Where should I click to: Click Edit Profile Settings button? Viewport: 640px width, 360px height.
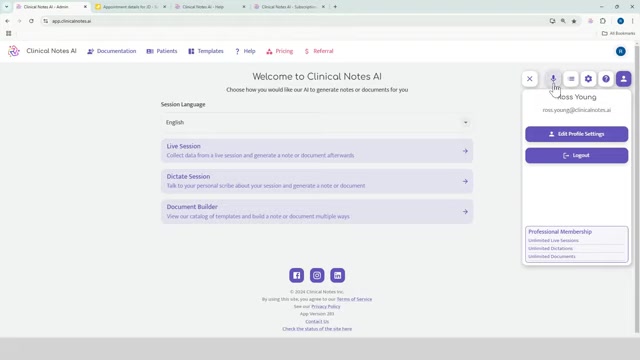[576, 134]
